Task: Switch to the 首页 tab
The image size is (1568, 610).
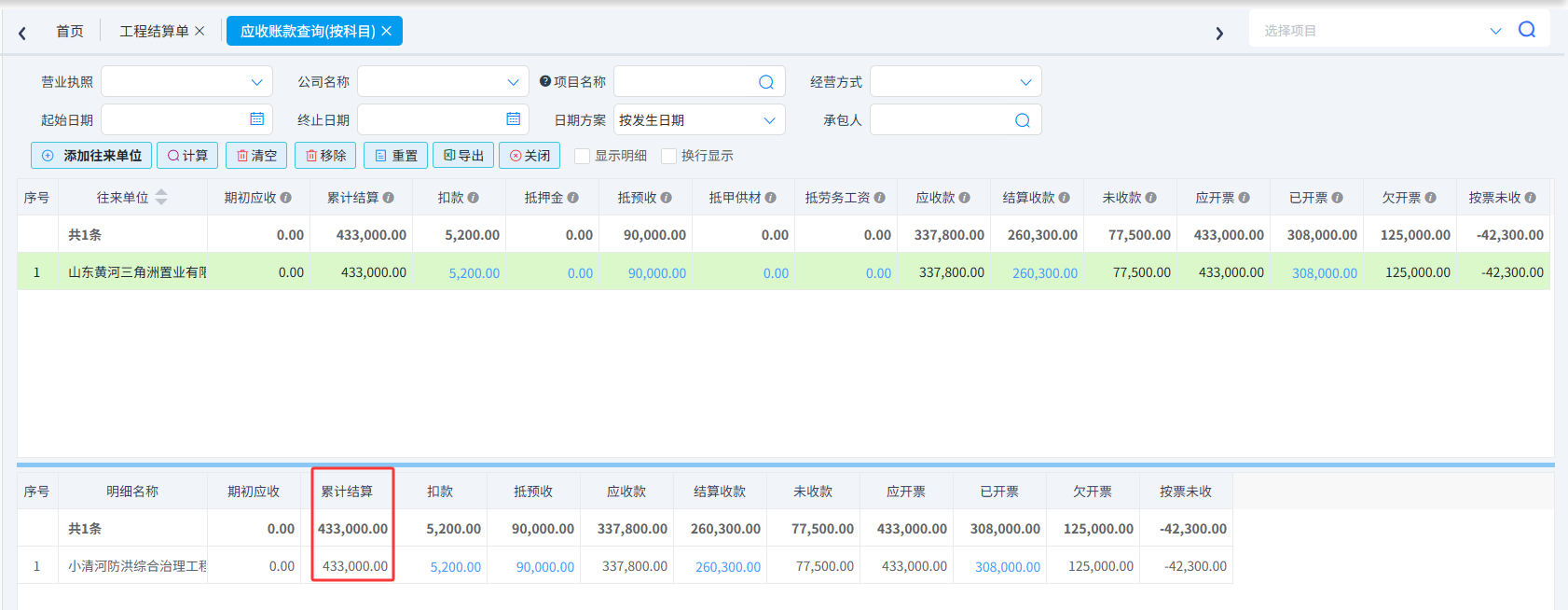Action: pos(70,31)
